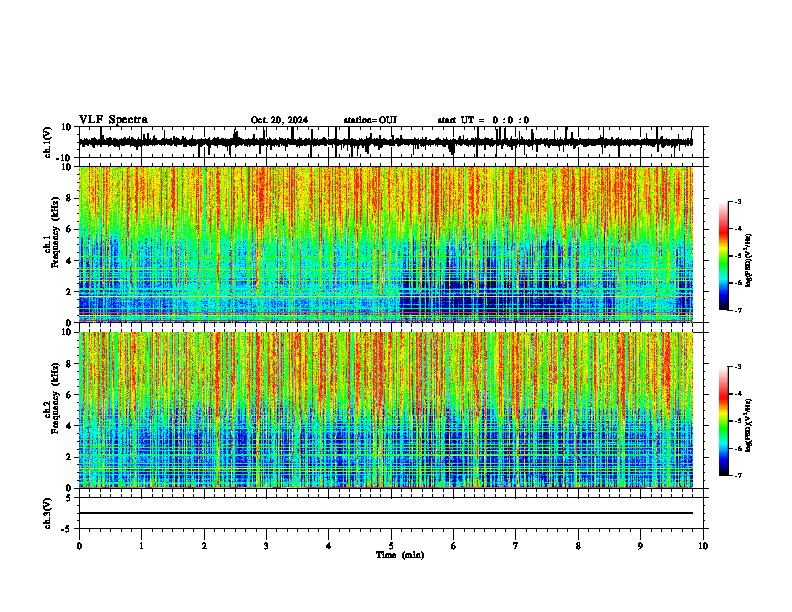This screenshot has height=612, width=792.
Task: Click the ch.2 "Frequency (kHz)" axis title
Action: click(x=54, y=398)
